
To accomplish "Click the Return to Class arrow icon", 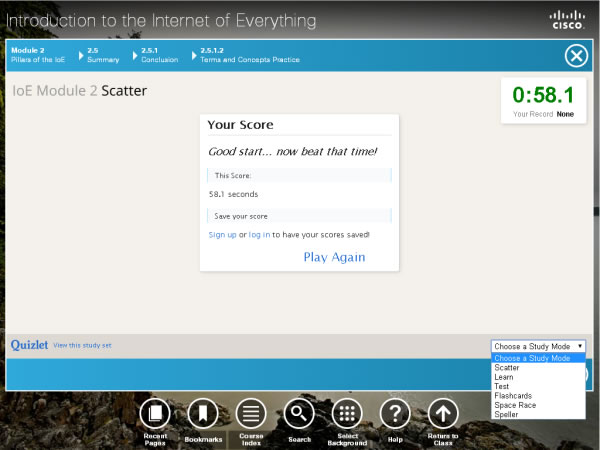I will [443, 412].
